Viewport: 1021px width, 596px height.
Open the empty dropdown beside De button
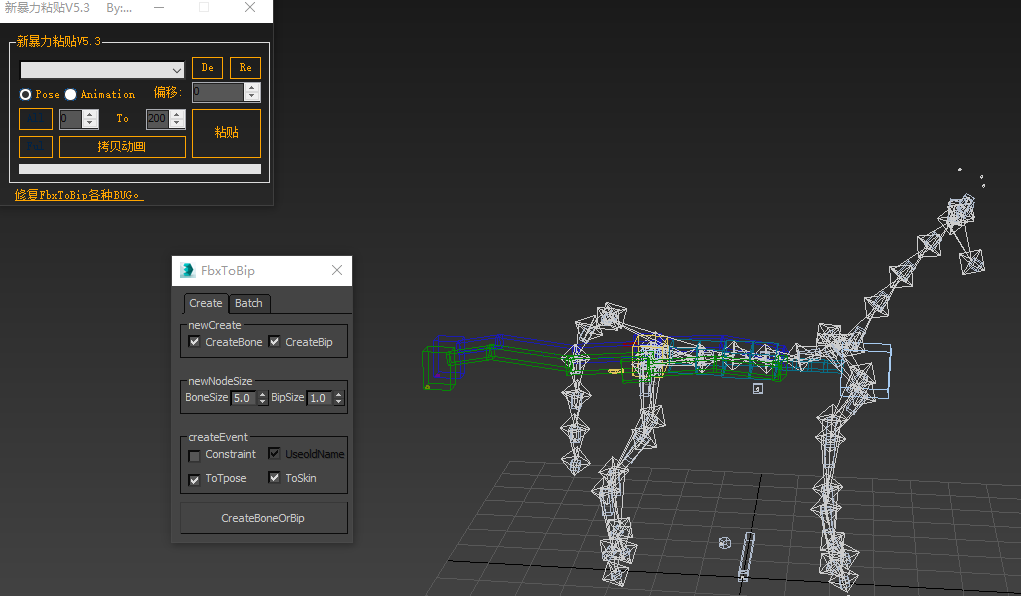(102, 69)
